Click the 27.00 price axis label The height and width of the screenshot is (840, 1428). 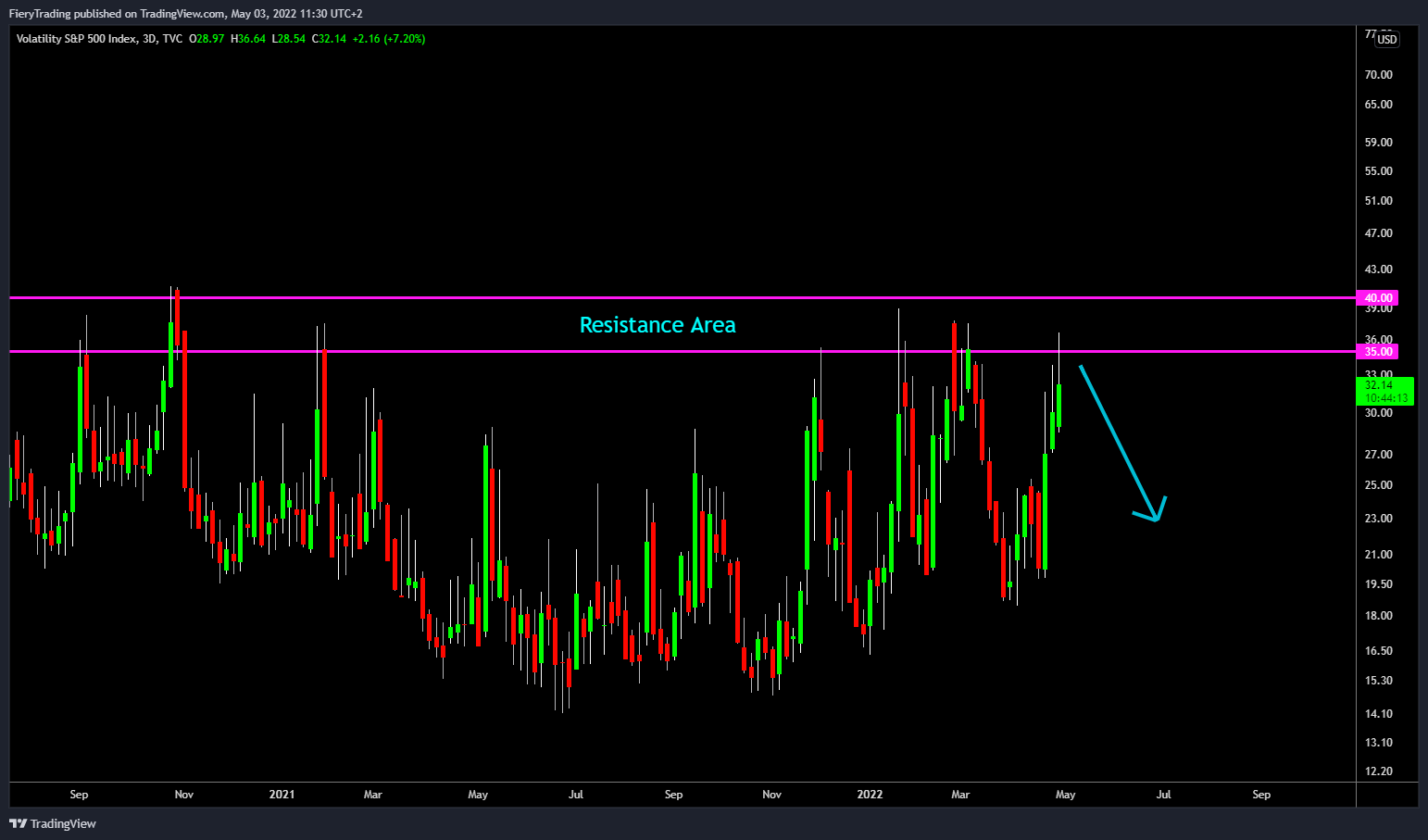[1379, 455]
